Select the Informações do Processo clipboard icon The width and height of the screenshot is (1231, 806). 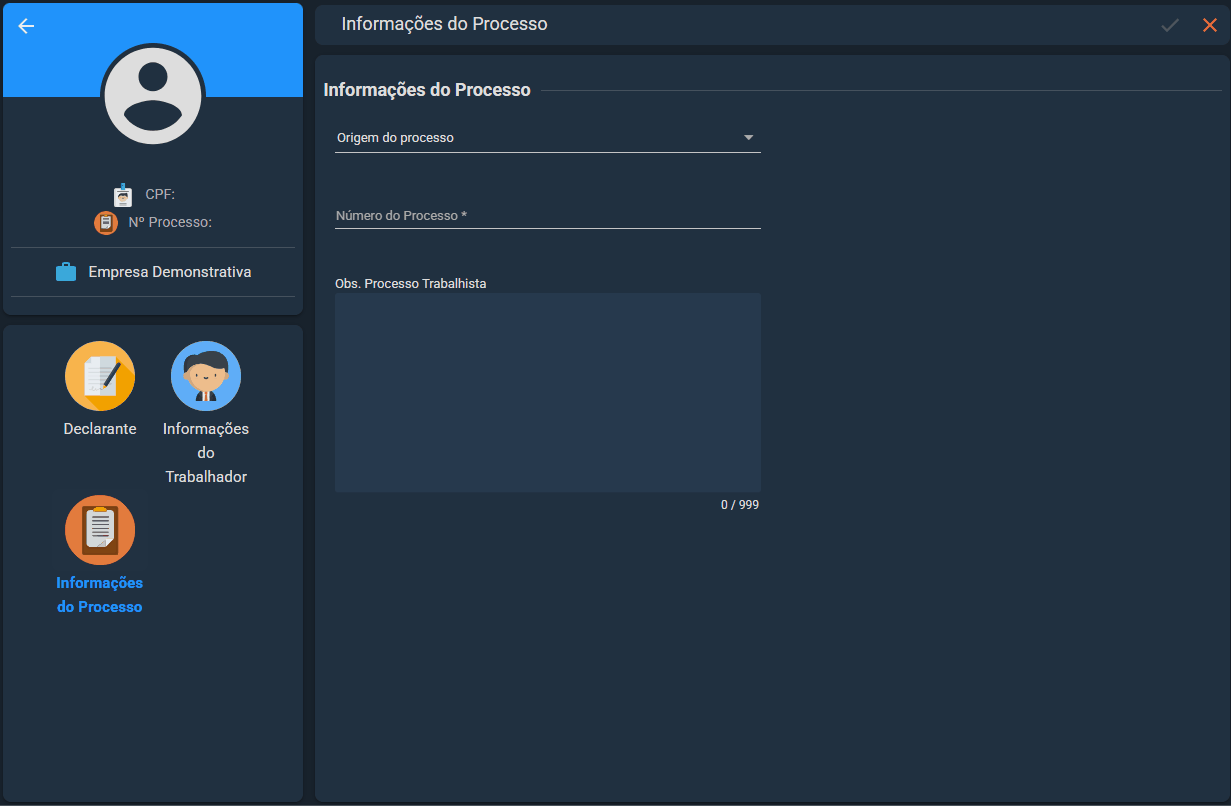coord(100,530)
